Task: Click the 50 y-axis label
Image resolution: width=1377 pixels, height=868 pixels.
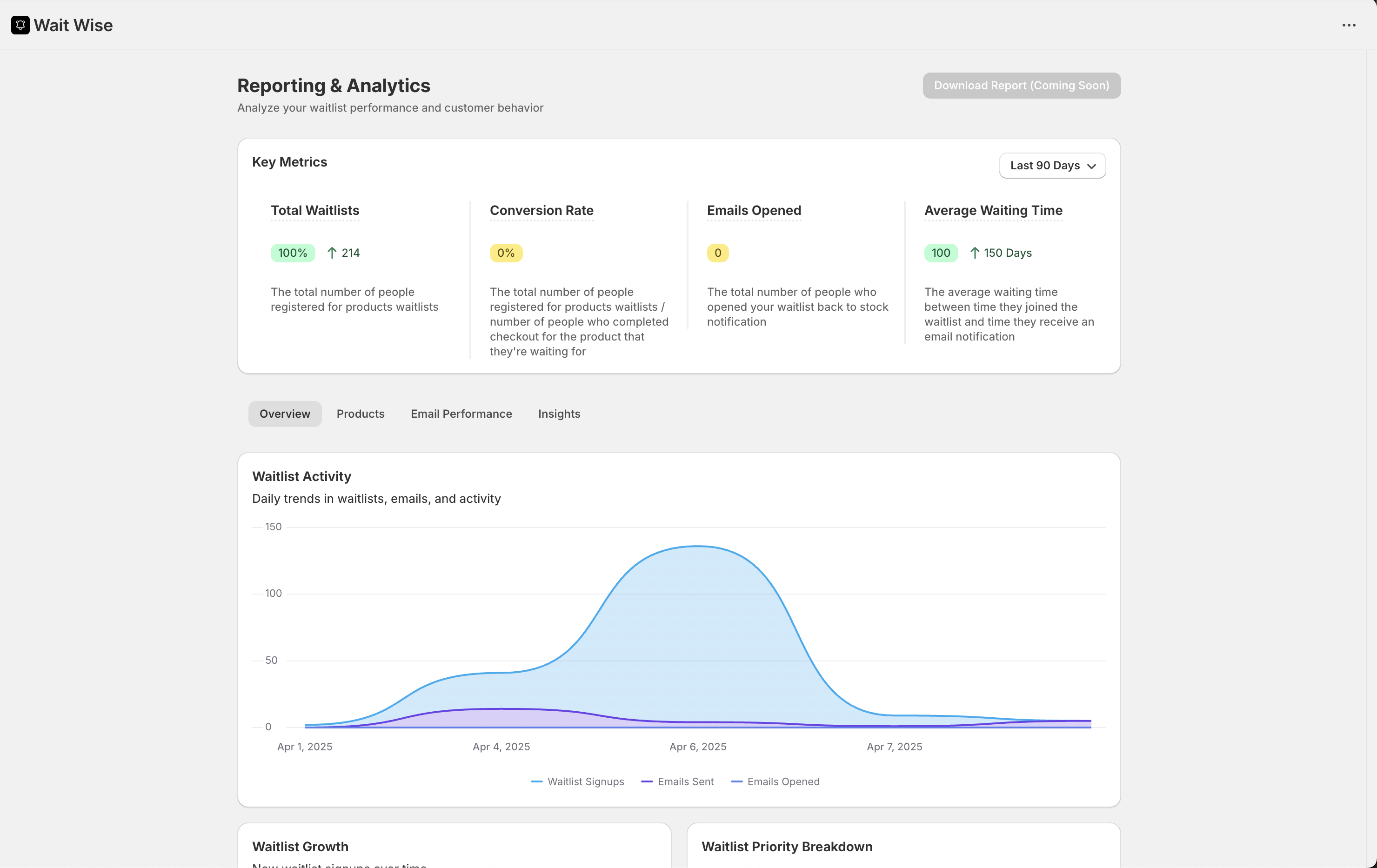Action: (271, 661)
